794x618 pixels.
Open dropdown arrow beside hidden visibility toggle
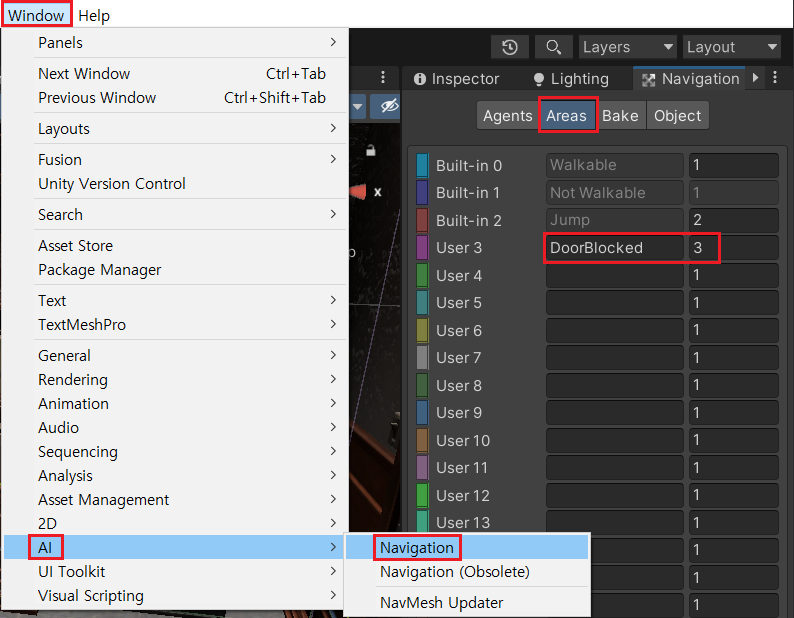(358, 106)
